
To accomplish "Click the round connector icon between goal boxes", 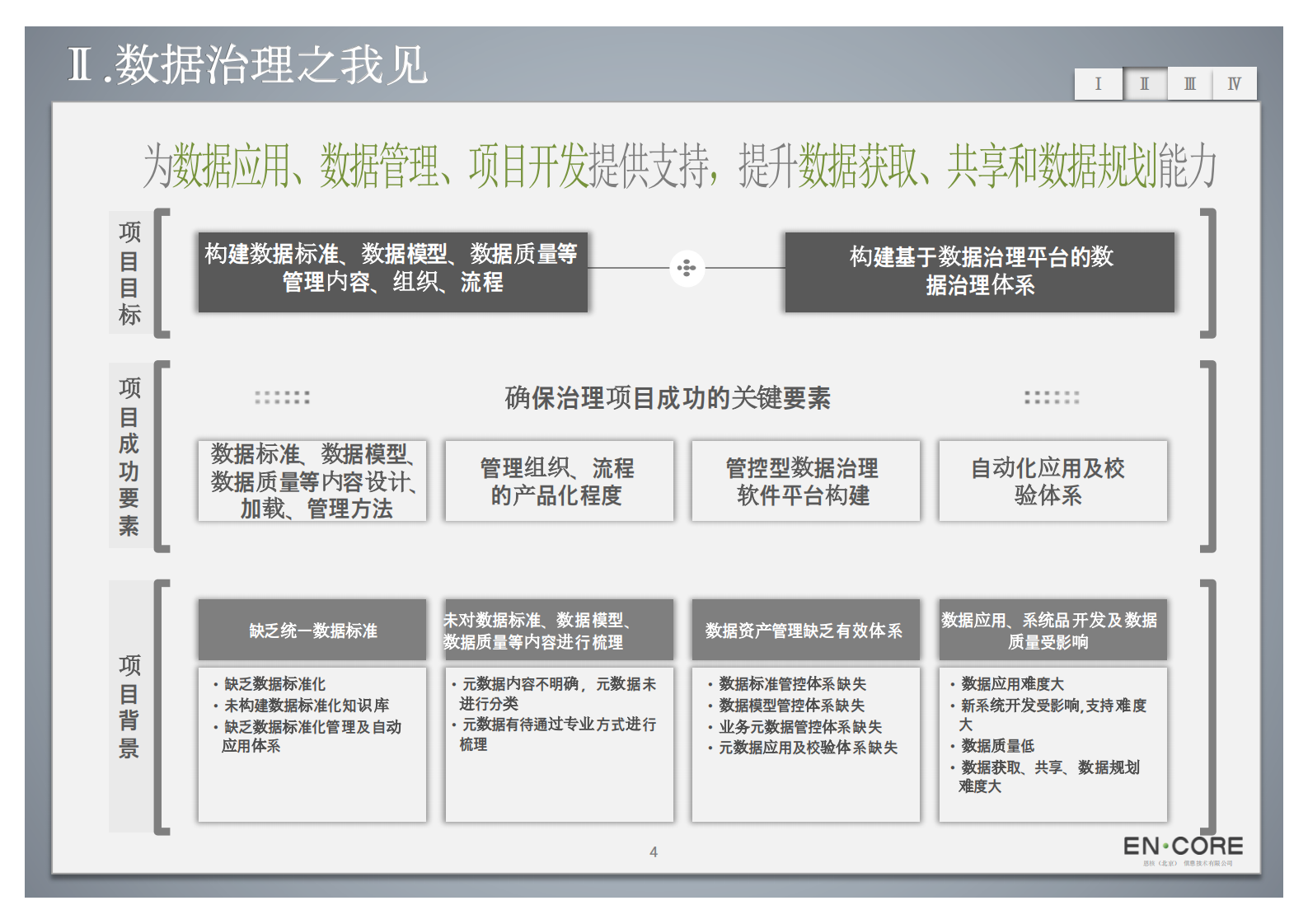I will pyautogui.click(x=687, y=268).
